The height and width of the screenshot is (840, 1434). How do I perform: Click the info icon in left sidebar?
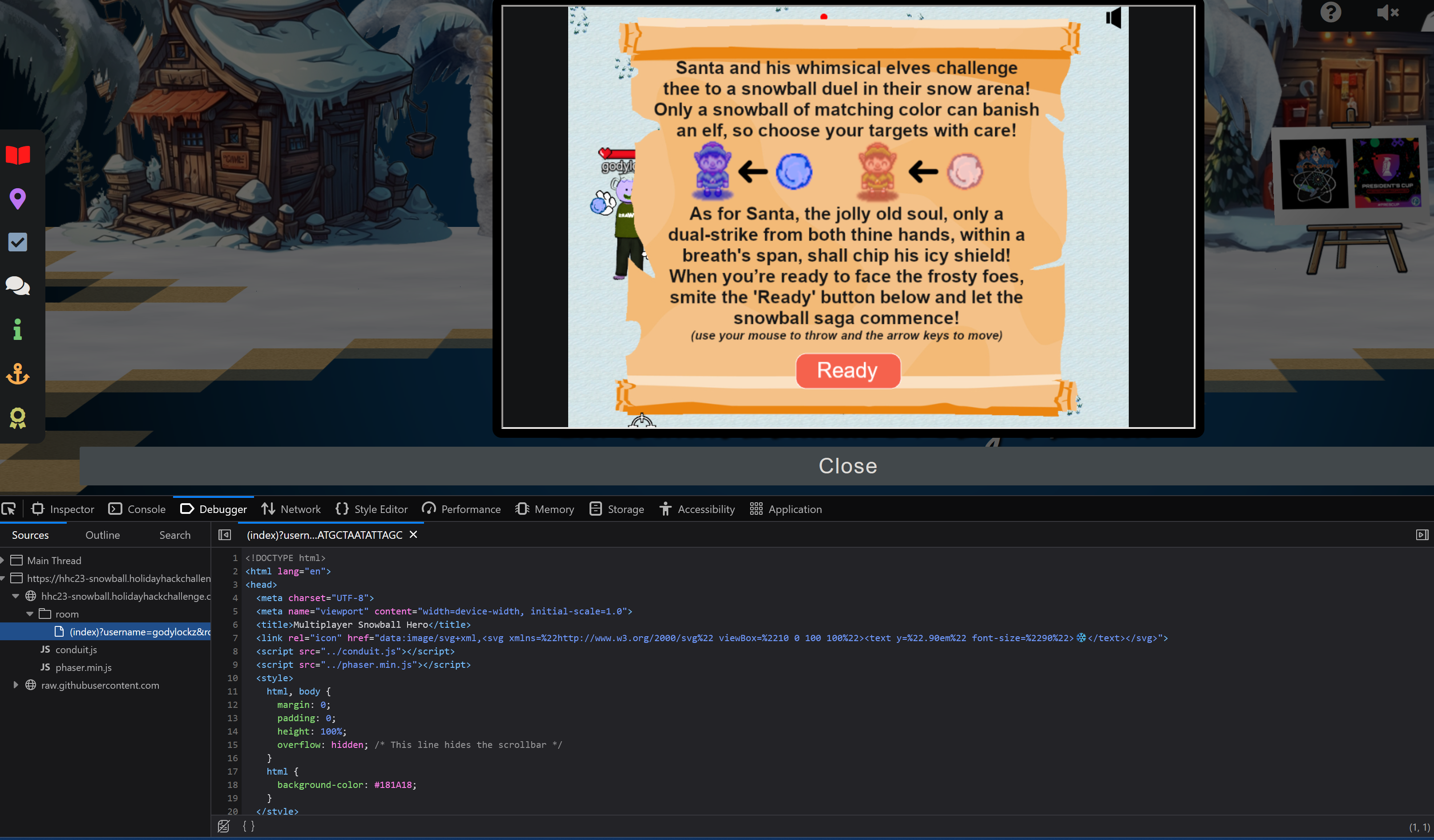[17, 330]
